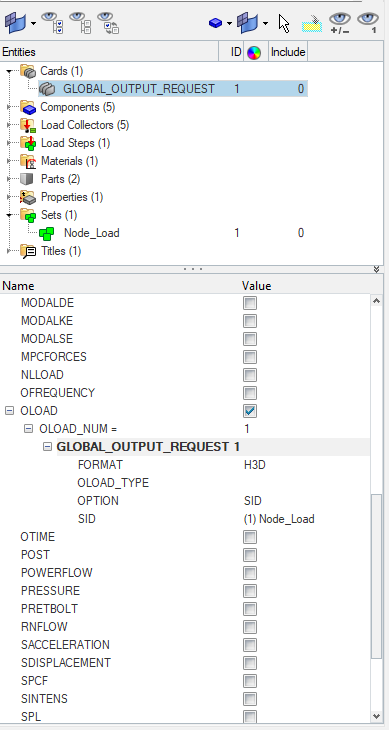Viewport: 389px width, 730px height.
Task: Click the properties panel scrollbar down arrow
Action: [376, 716]
